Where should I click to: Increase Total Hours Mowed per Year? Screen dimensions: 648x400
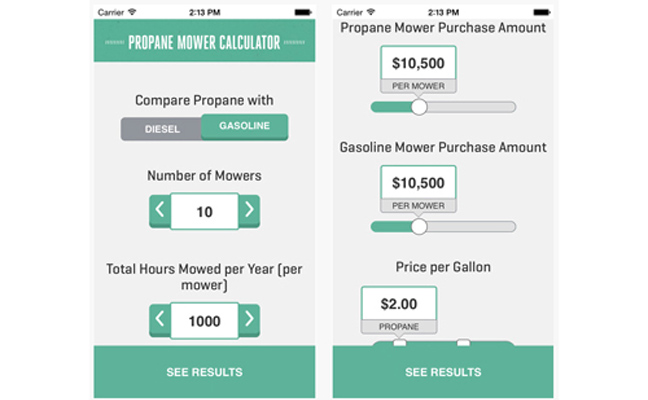click(249, 320)
